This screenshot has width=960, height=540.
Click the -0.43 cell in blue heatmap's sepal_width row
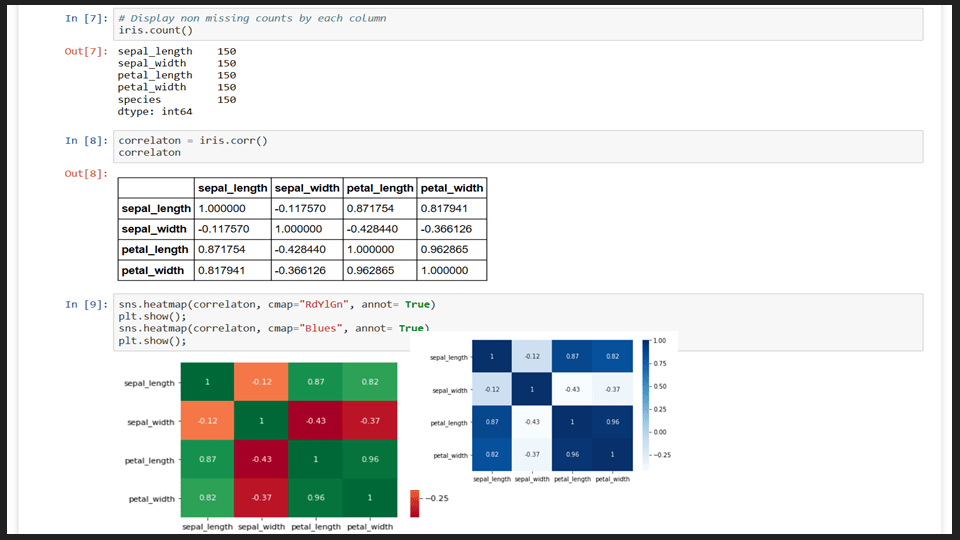tap(572, 389)
